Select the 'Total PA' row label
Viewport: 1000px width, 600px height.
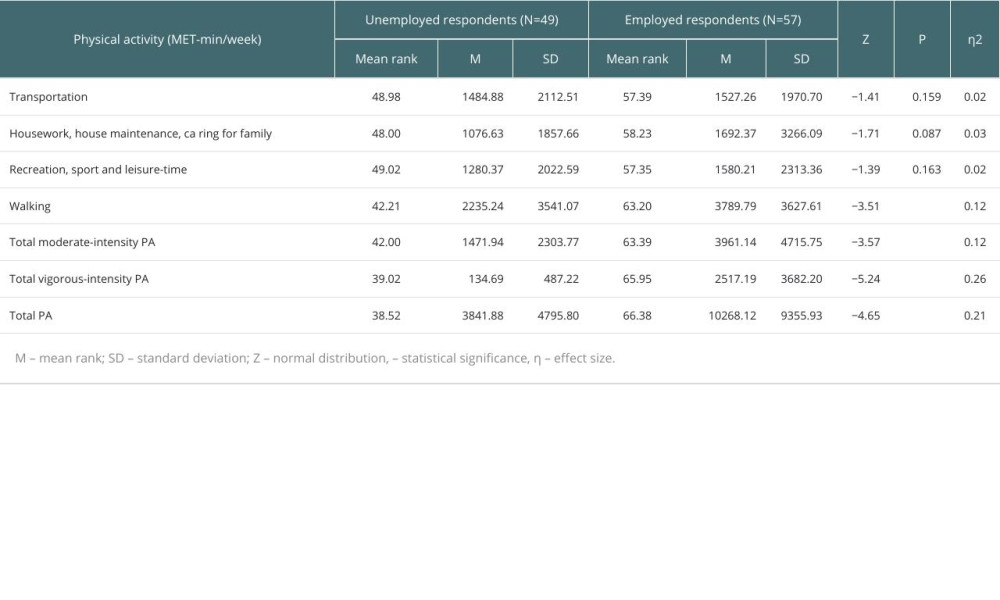(31, 316)
